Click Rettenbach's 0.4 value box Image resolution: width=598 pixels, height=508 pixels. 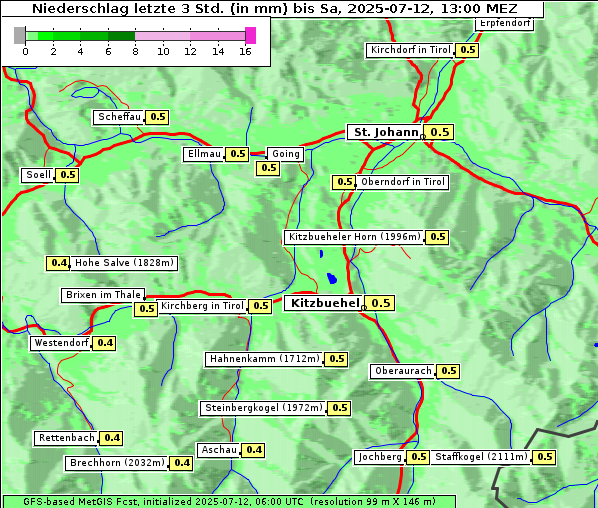pos(111,438)
